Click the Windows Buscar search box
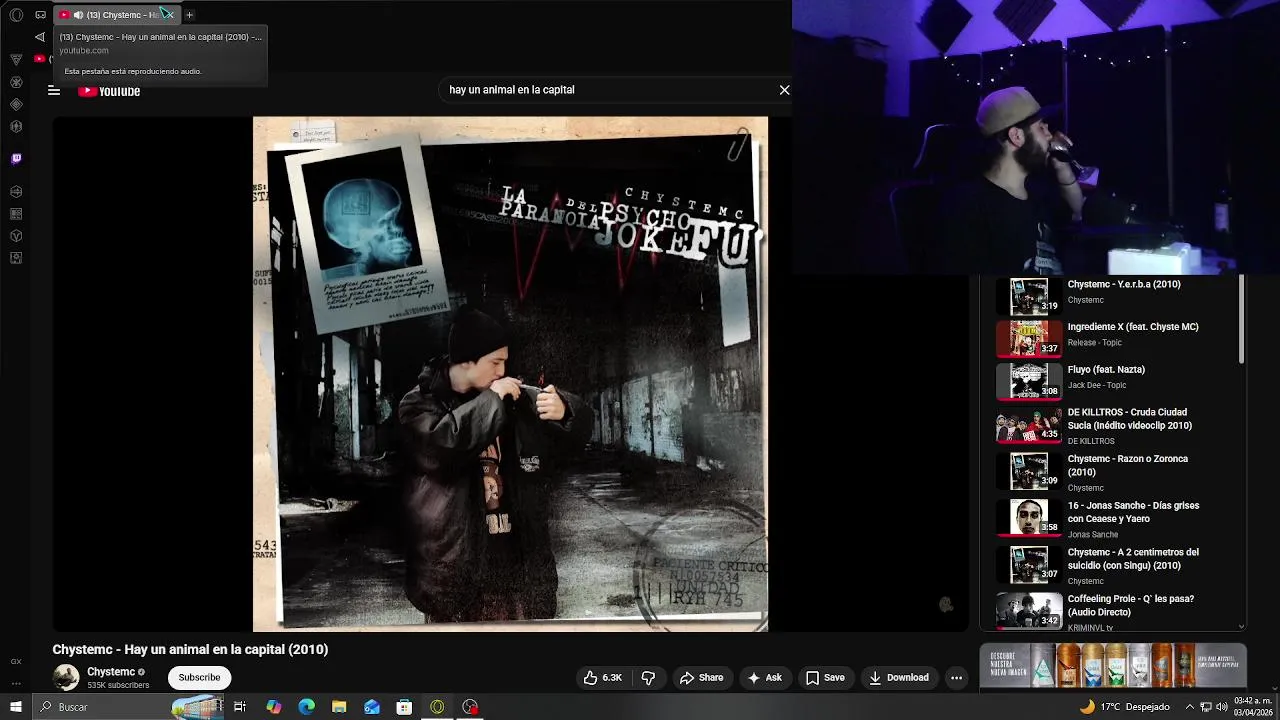Image resolution: width=1280 pixels, height=720 pixels. pos(130,707)
